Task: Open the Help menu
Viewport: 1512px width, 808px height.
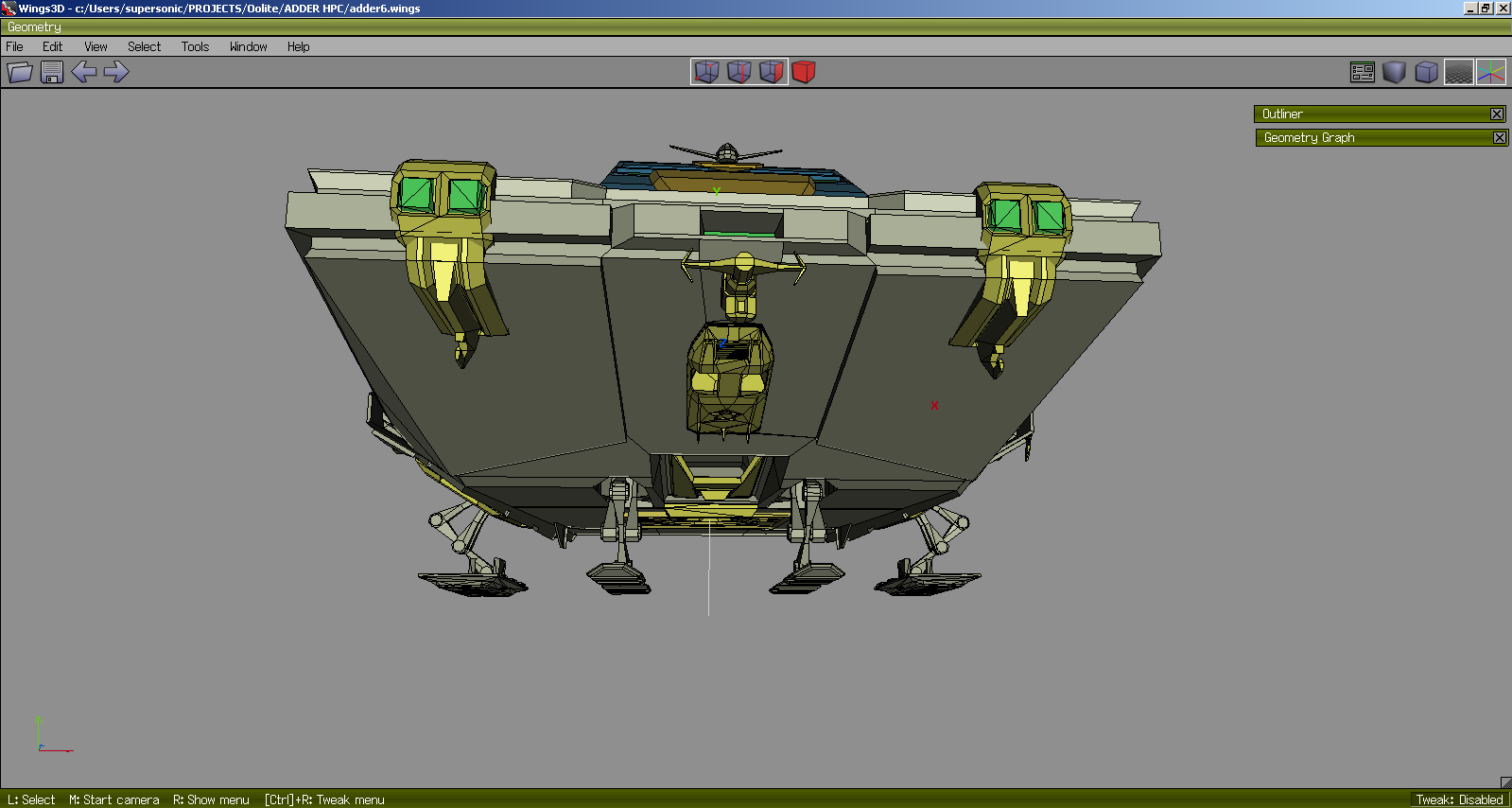Action: (x=298, y=46)
